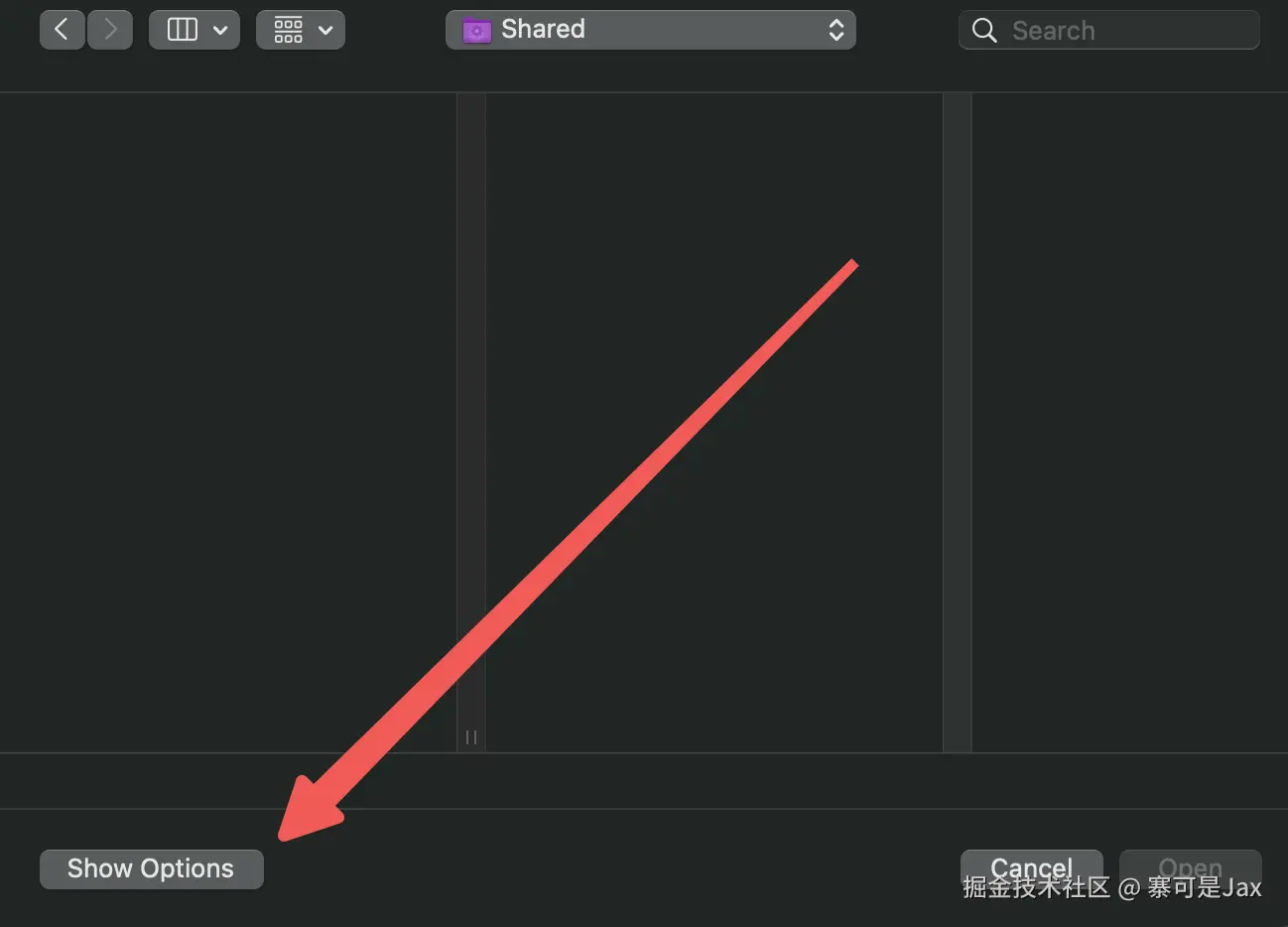Viewport: 1288px width, 927px height.
Task: Go back with the left chevron button
Action: click(62, 30)
